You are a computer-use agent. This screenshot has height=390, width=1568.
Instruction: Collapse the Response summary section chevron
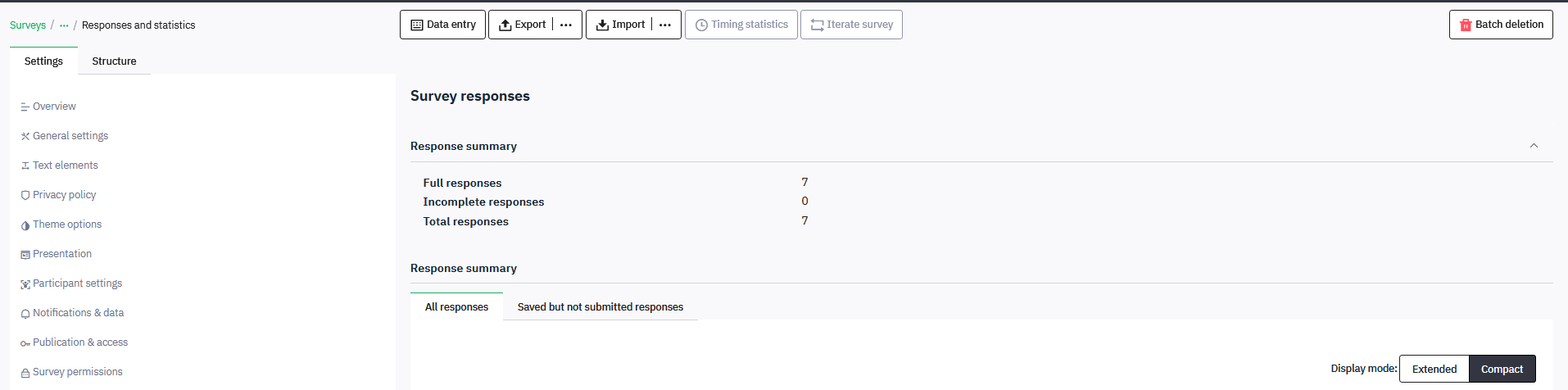tap(1534, 146)
